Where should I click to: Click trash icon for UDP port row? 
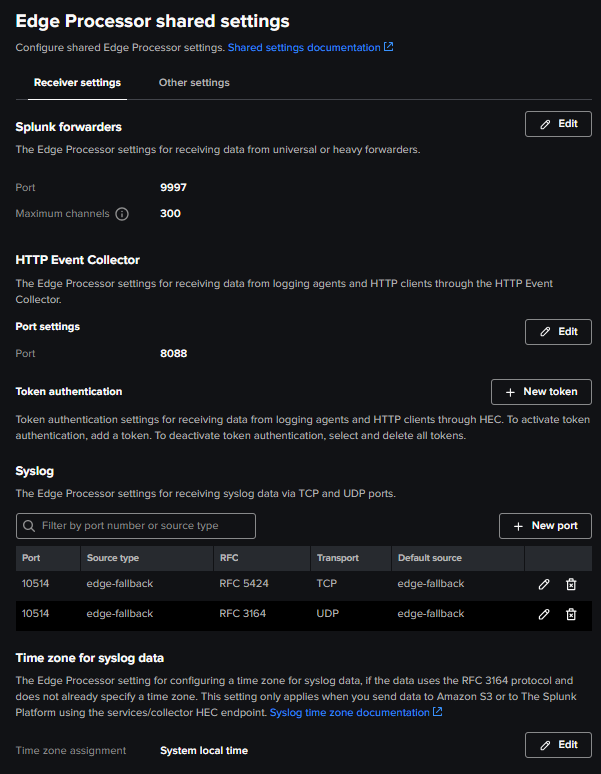[571, 614]
